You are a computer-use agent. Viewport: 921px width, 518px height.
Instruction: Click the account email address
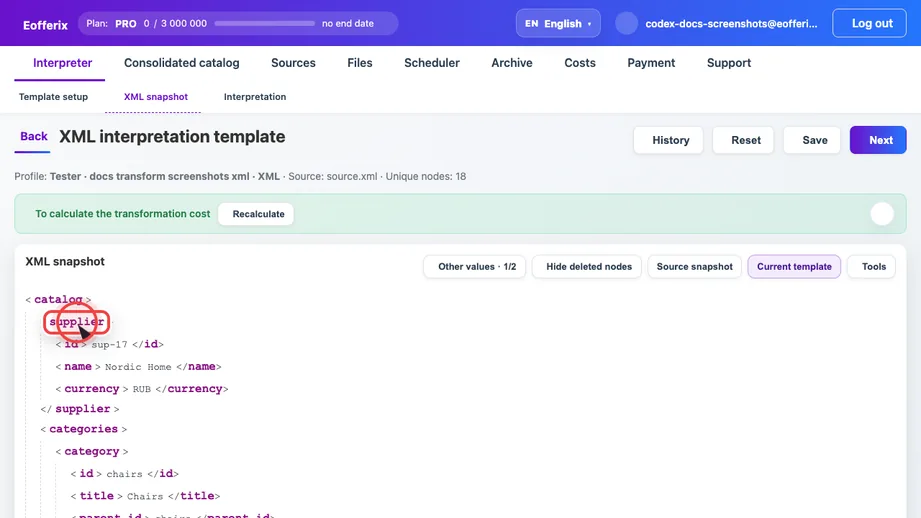point(731,23)
